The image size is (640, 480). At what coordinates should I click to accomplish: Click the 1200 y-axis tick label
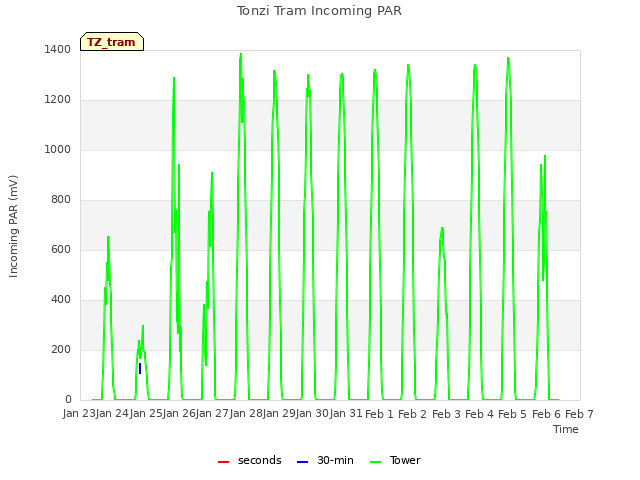tap(58, 100)
